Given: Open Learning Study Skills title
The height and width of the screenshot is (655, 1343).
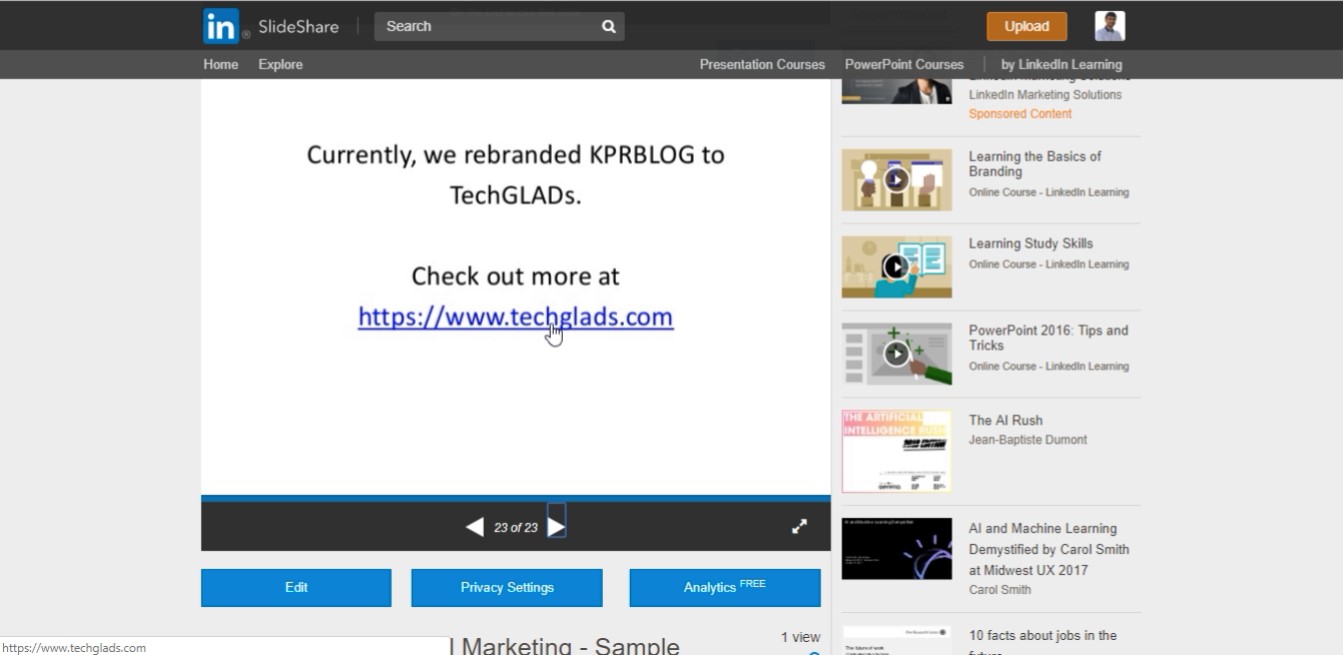Looking at the screenshot, I should 1031,243.
